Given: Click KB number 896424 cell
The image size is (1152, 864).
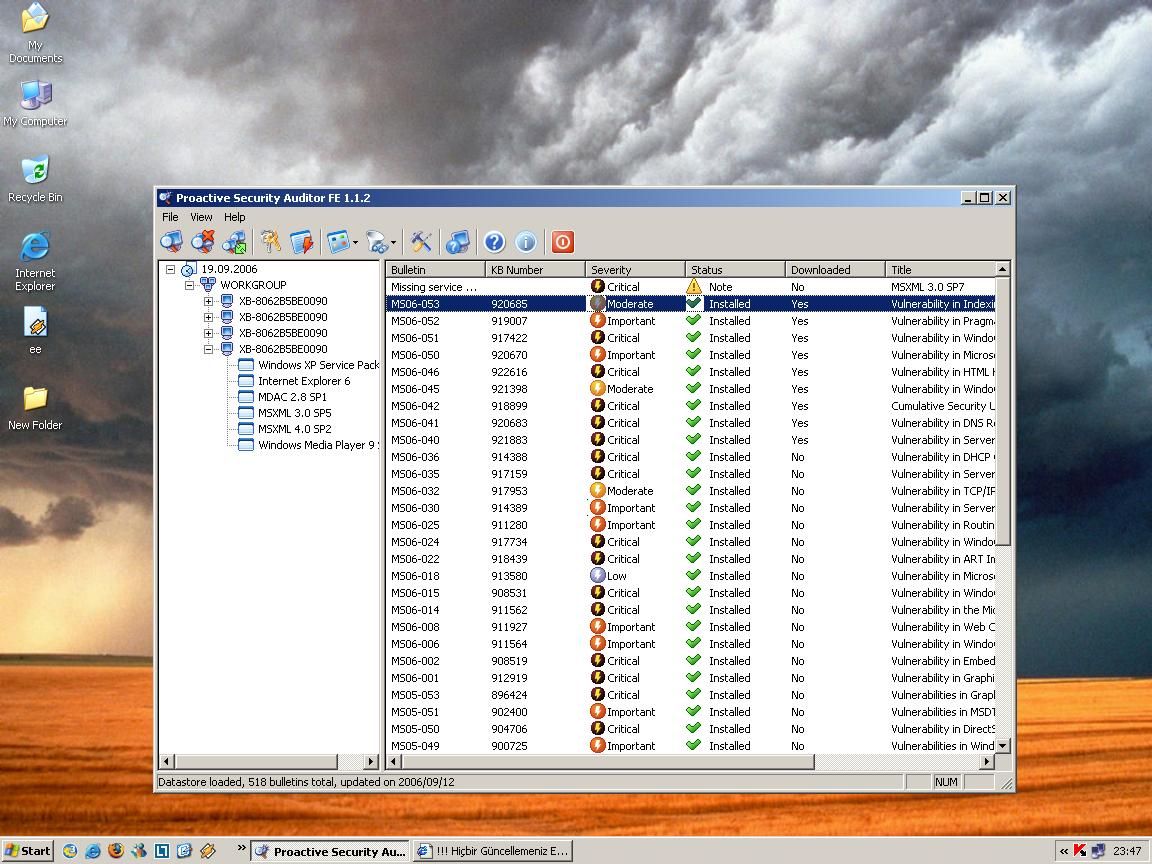Looking at the screenshot, I should tap(509, 695).
